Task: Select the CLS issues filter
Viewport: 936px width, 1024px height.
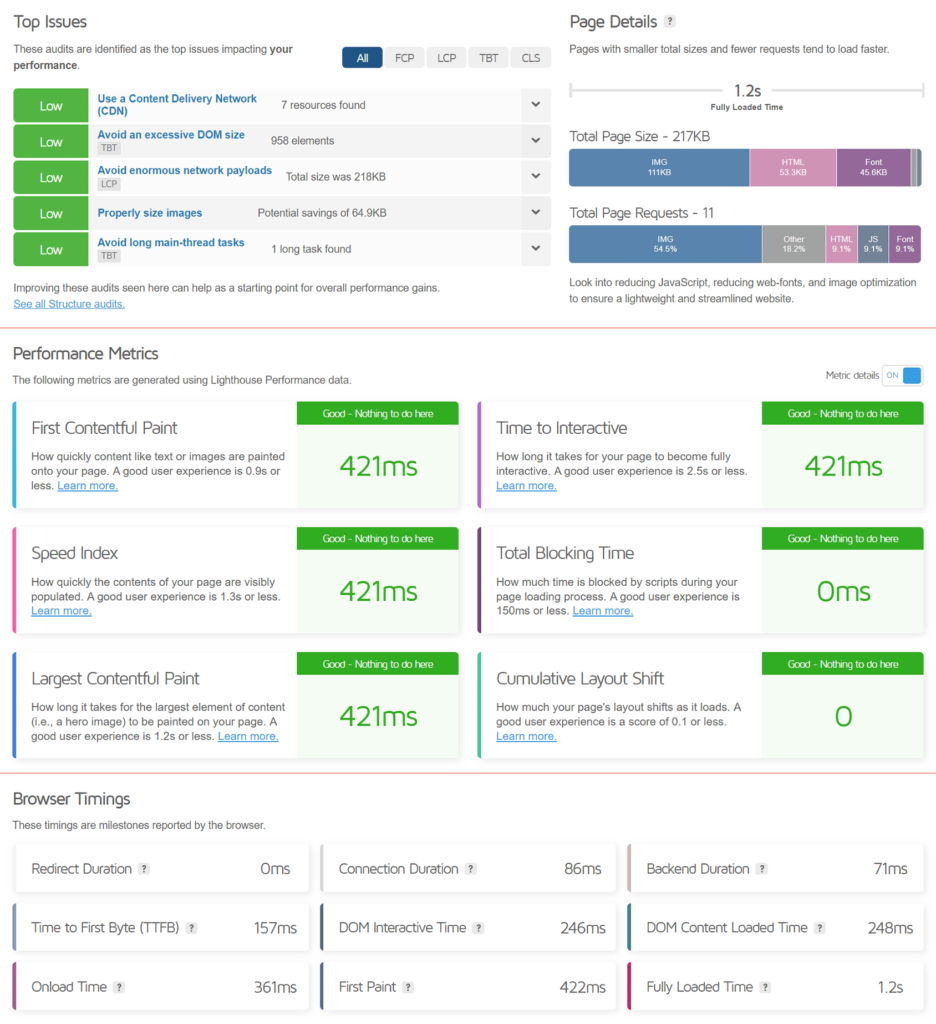Action: click(531, 57)
